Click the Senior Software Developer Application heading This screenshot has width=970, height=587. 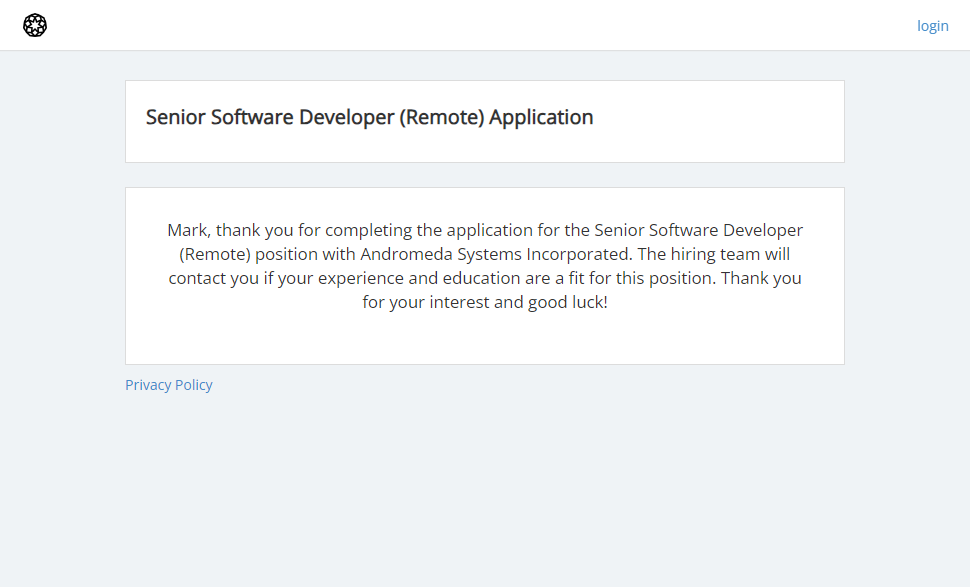tap(369, 117)
